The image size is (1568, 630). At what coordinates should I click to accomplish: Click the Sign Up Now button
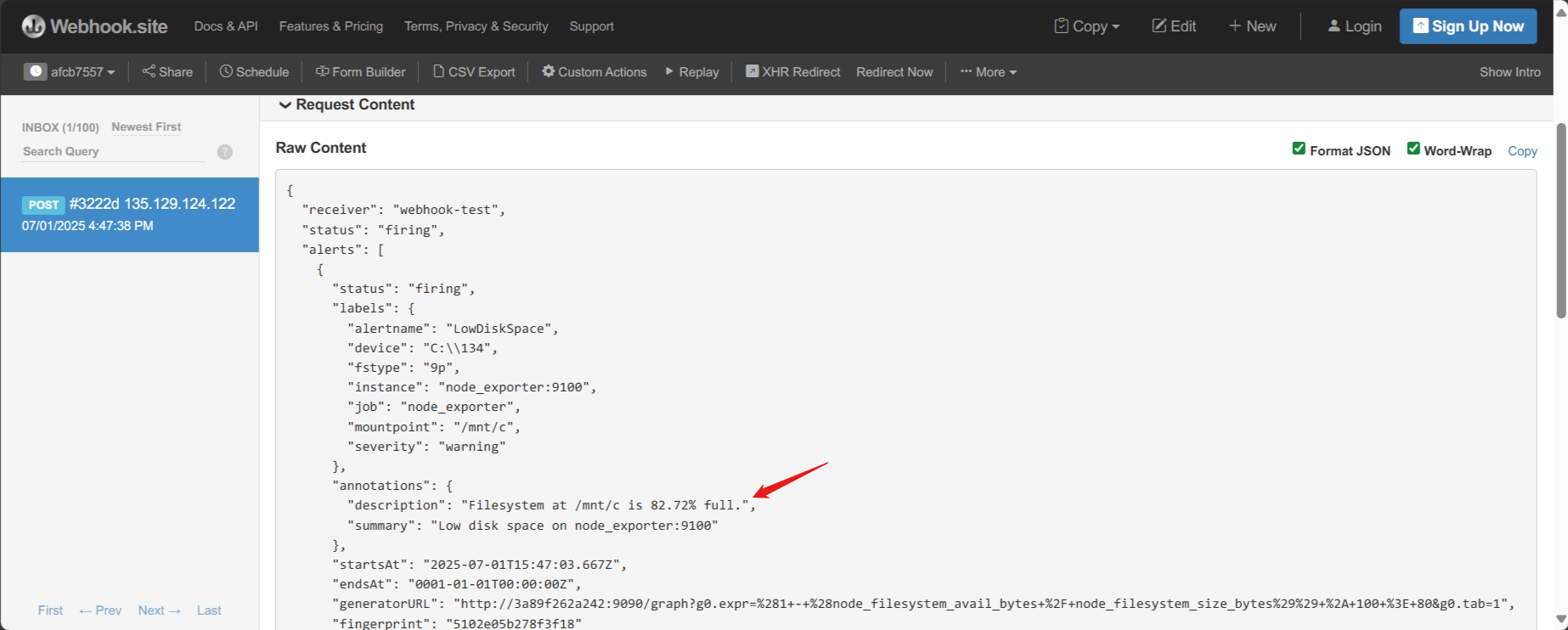point(1469,26)
